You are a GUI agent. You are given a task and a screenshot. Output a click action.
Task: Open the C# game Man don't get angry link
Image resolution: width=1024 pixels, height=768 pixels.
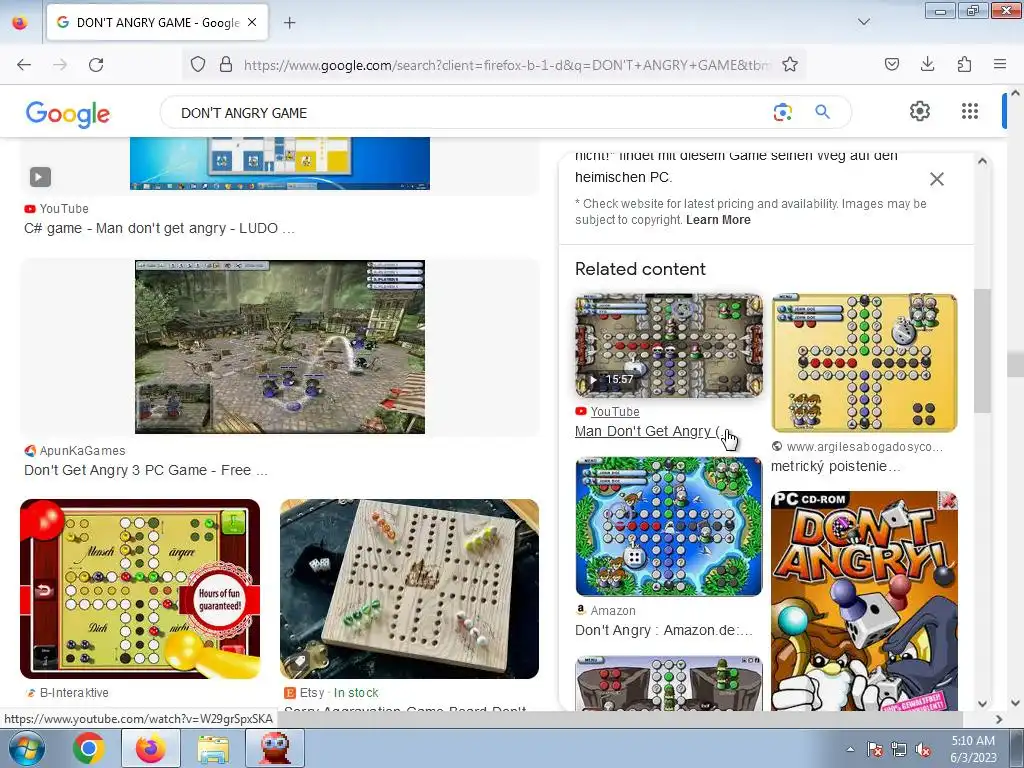[x=159, y=229]
